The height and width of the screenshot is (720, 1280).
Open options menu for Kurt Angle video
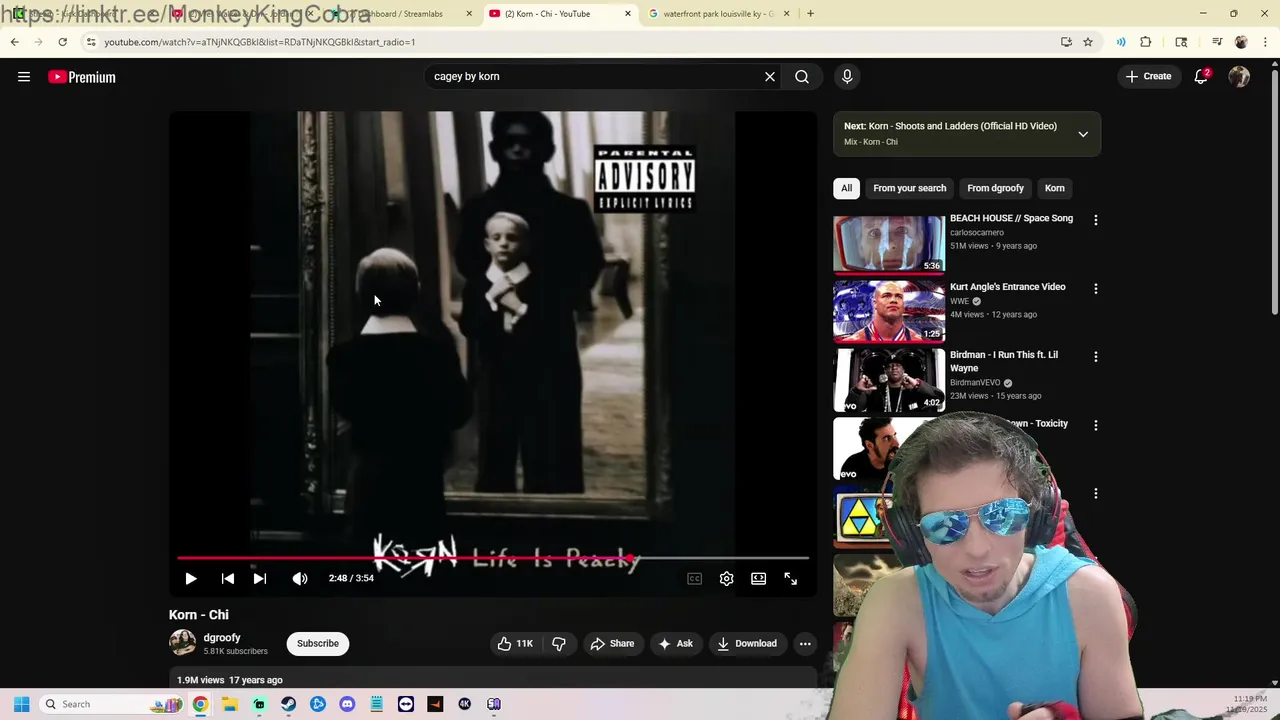click(1095, 288)
